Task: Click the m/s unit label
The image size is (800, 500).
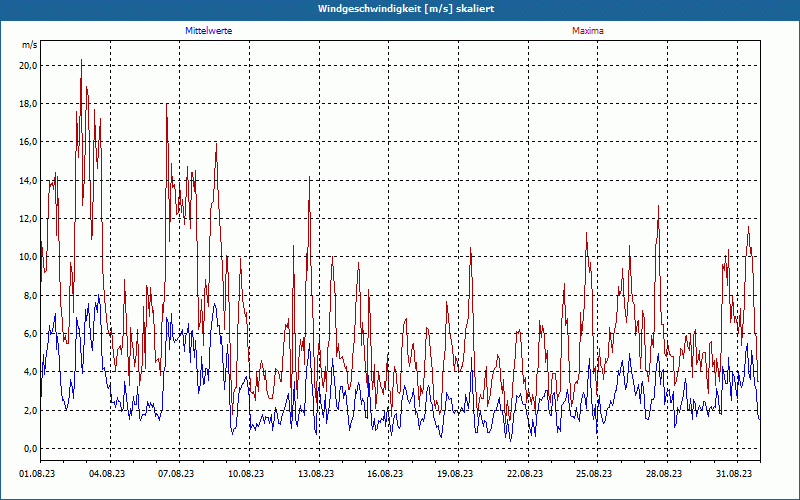Action: pos(30,45)
